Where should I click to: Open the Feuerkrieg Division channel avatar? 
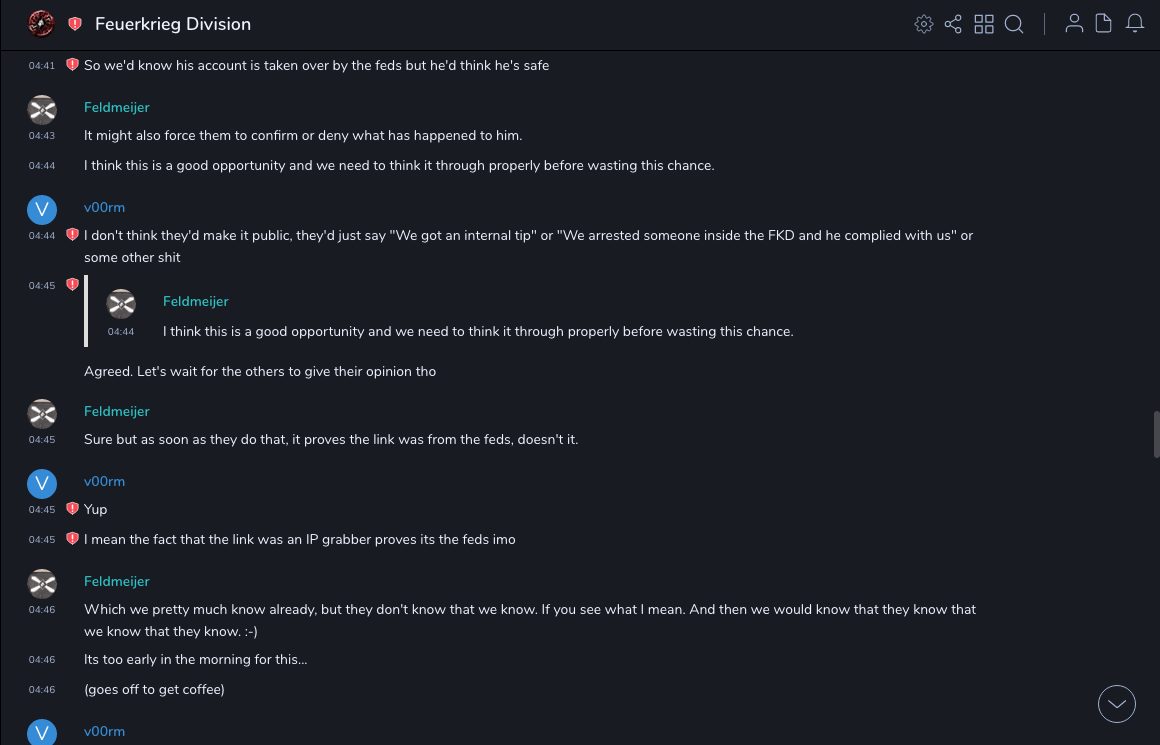(41, 24)
